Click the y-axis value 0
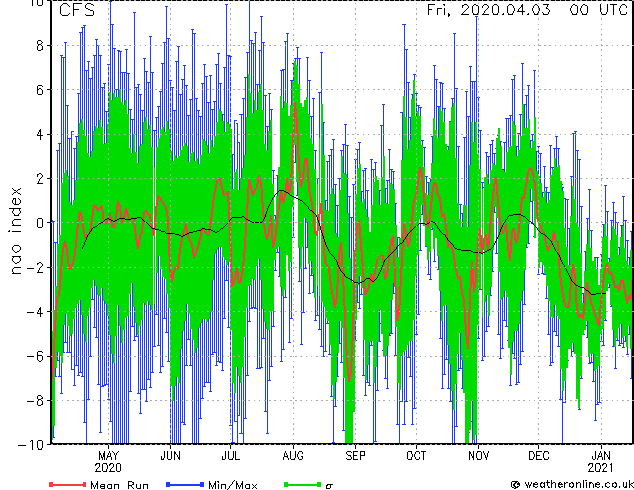This screenshot has height=490, width=634. pyautogui.click(x=40, y=223)
